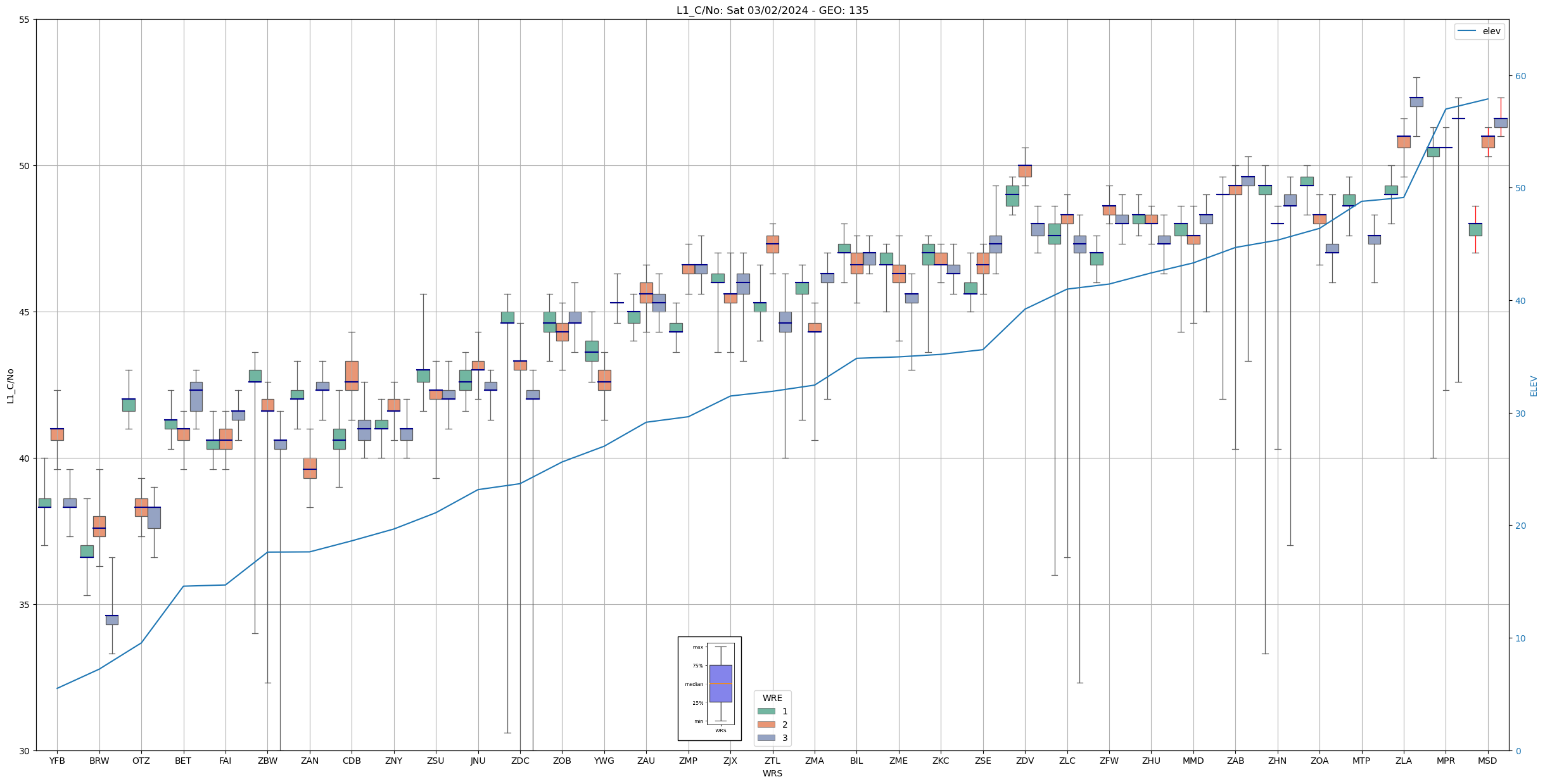
Task: Click the MSD station label
Action: click(1488, 761)
